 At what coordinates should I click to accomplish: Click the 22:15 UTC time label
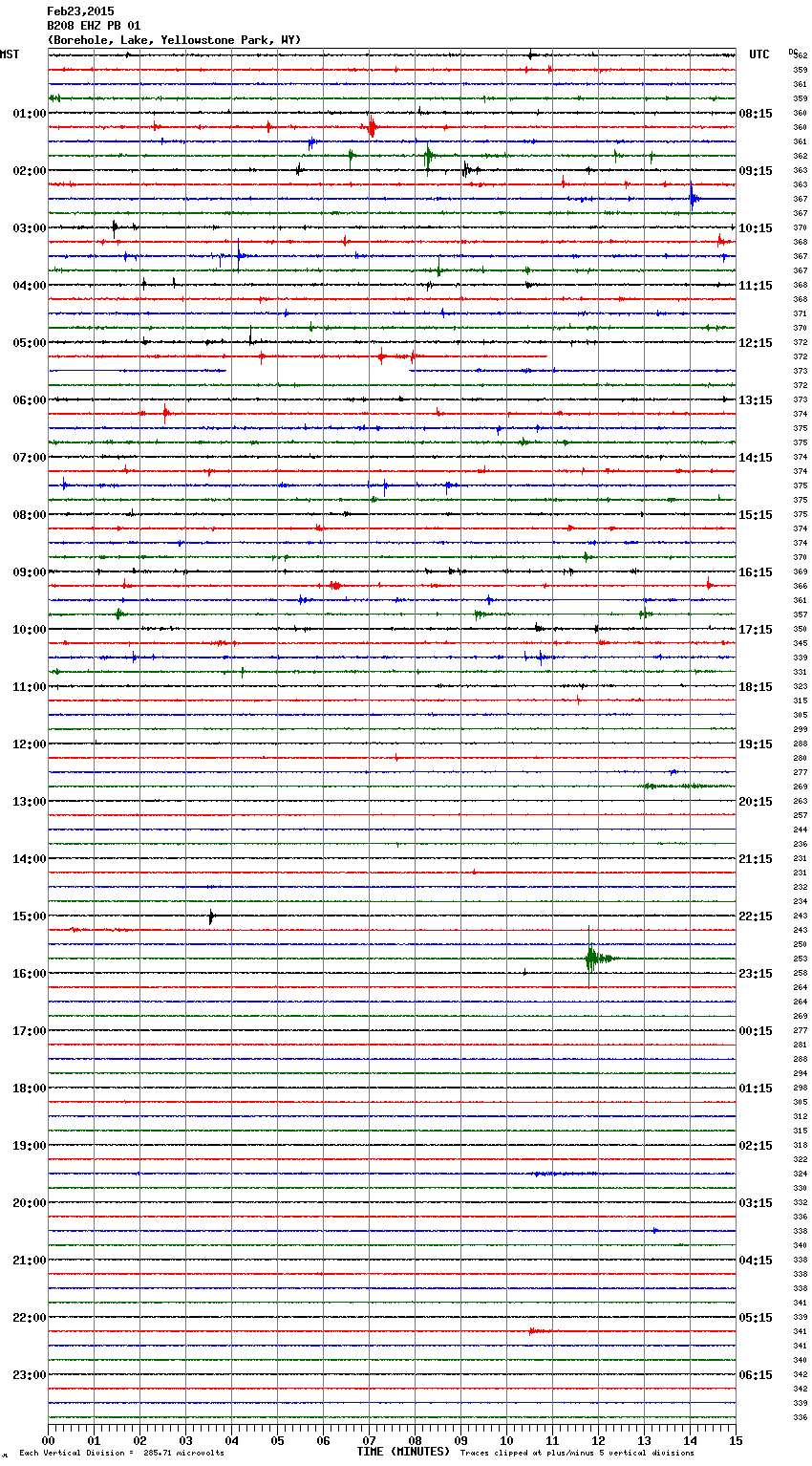[756, 916]
